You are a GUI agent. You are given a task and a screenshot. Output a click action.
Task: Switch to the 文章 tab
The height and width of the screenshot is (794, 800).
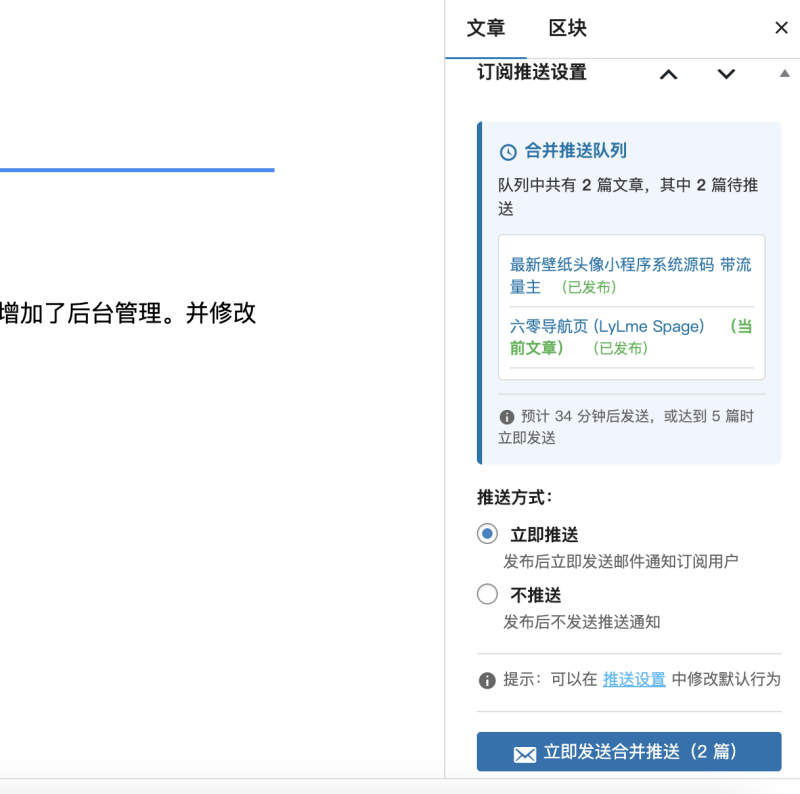[487, 29]
